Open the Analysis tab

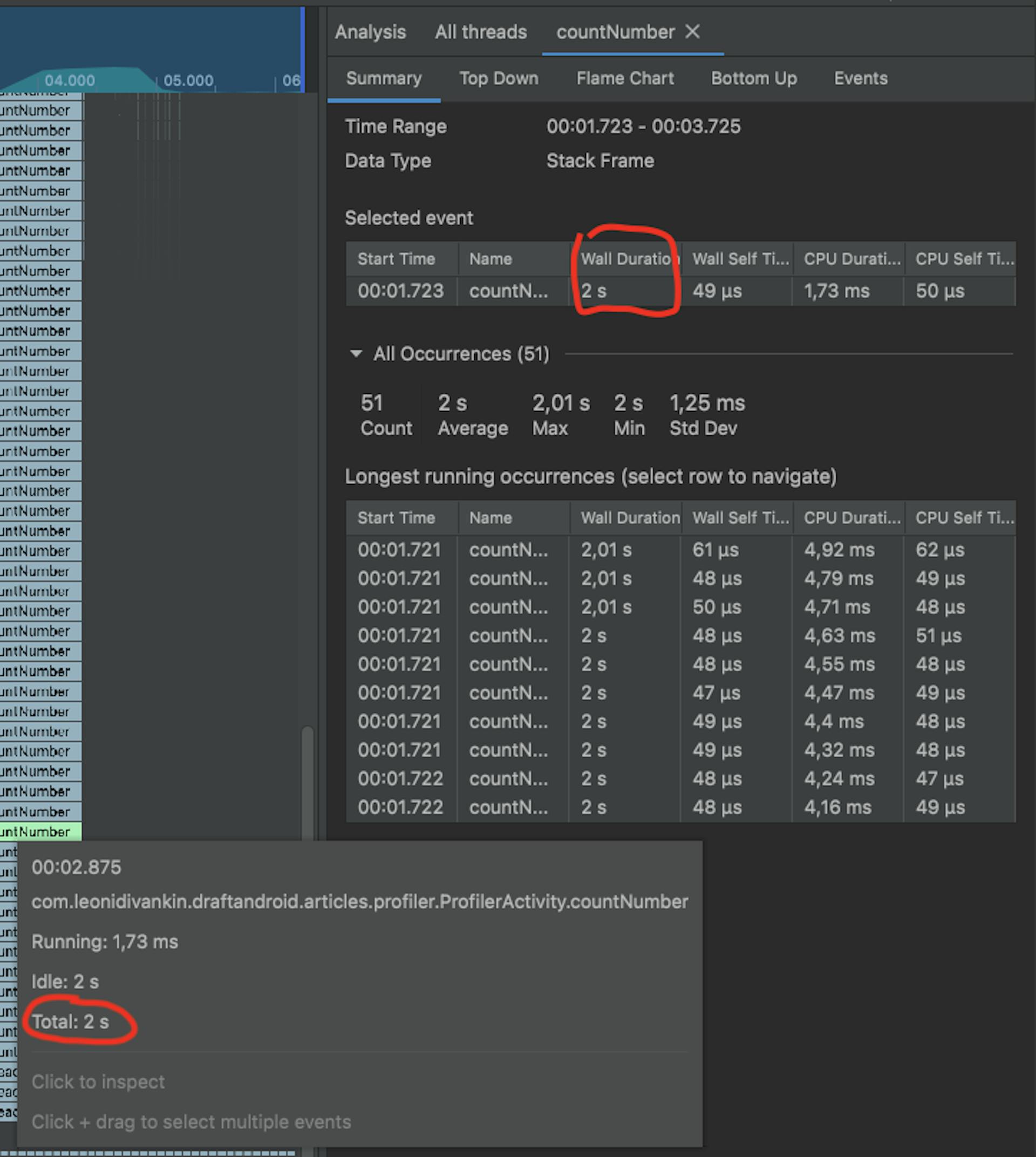click(x=371, y=32)
